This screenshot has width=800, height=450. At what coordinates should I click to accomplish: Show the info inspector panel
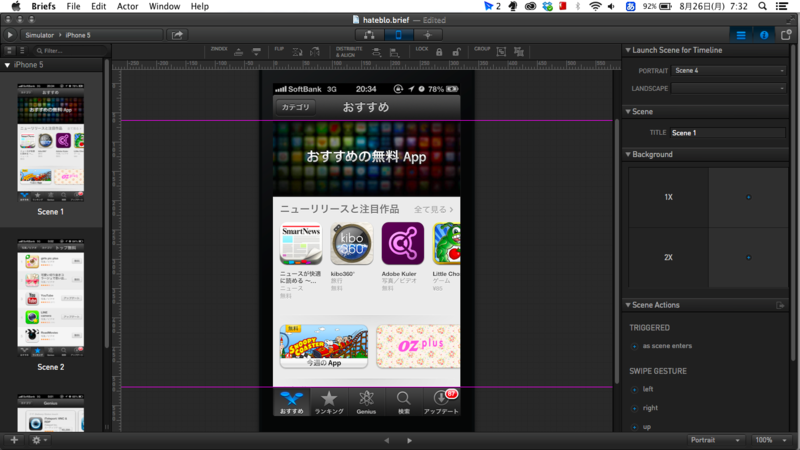click(x=764, y=35)
